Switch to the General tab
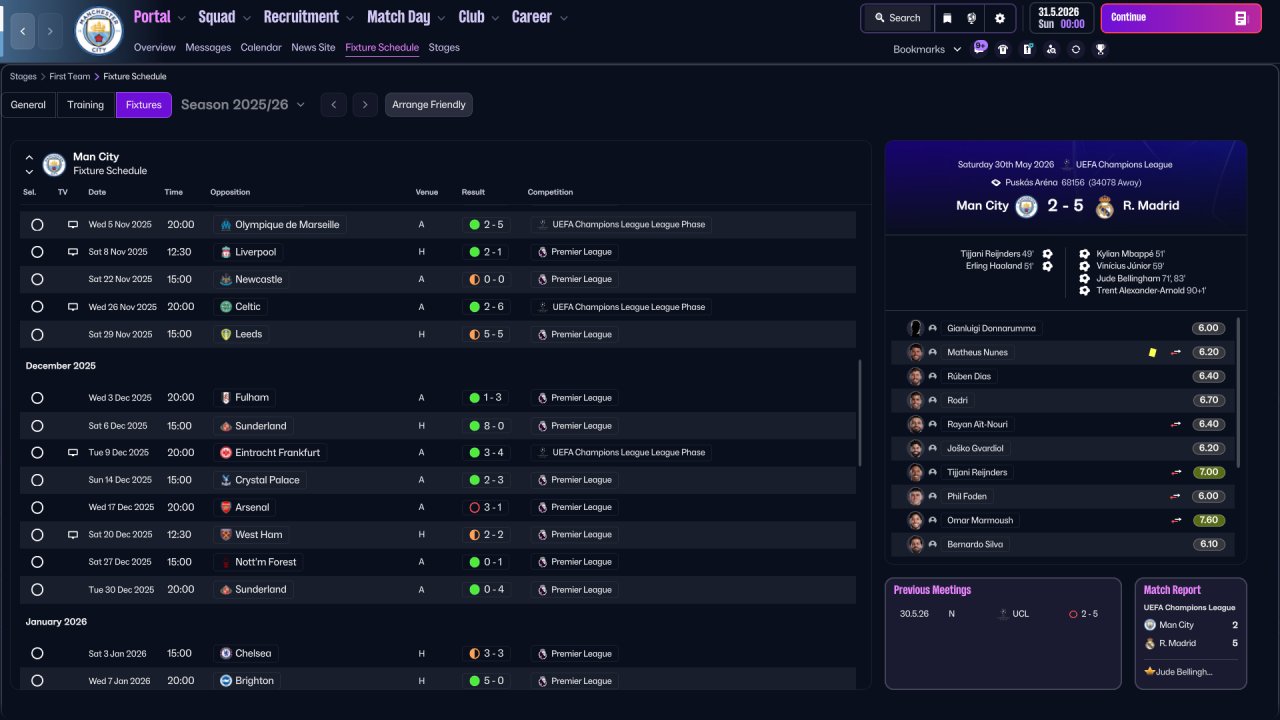The width and height of the screenshot is (1280, 720). click(28, 105)
